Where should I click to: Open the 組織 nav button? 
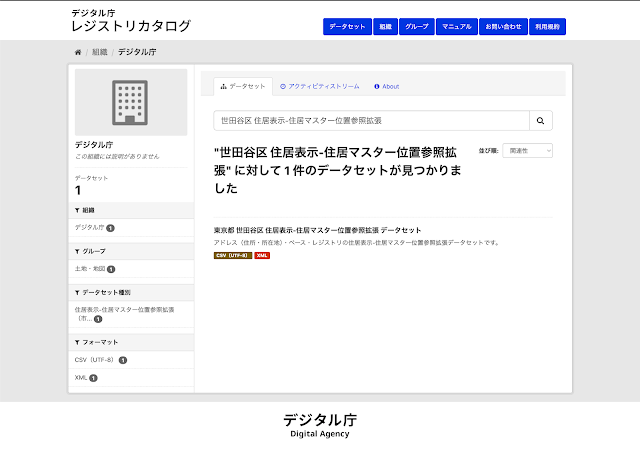tap(385, 27)
